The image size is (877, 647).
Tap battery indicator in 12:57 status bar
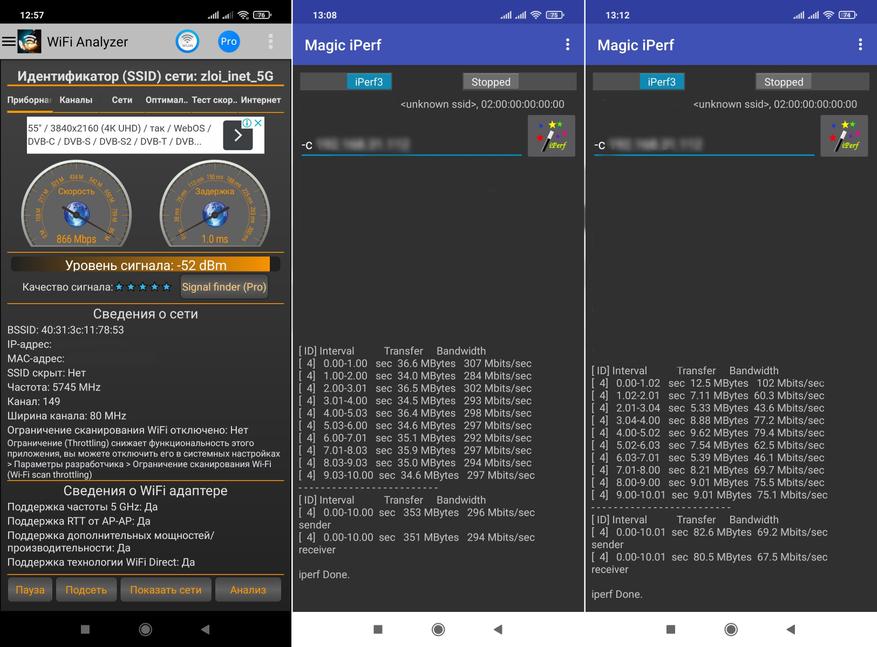tap(262, 15)
